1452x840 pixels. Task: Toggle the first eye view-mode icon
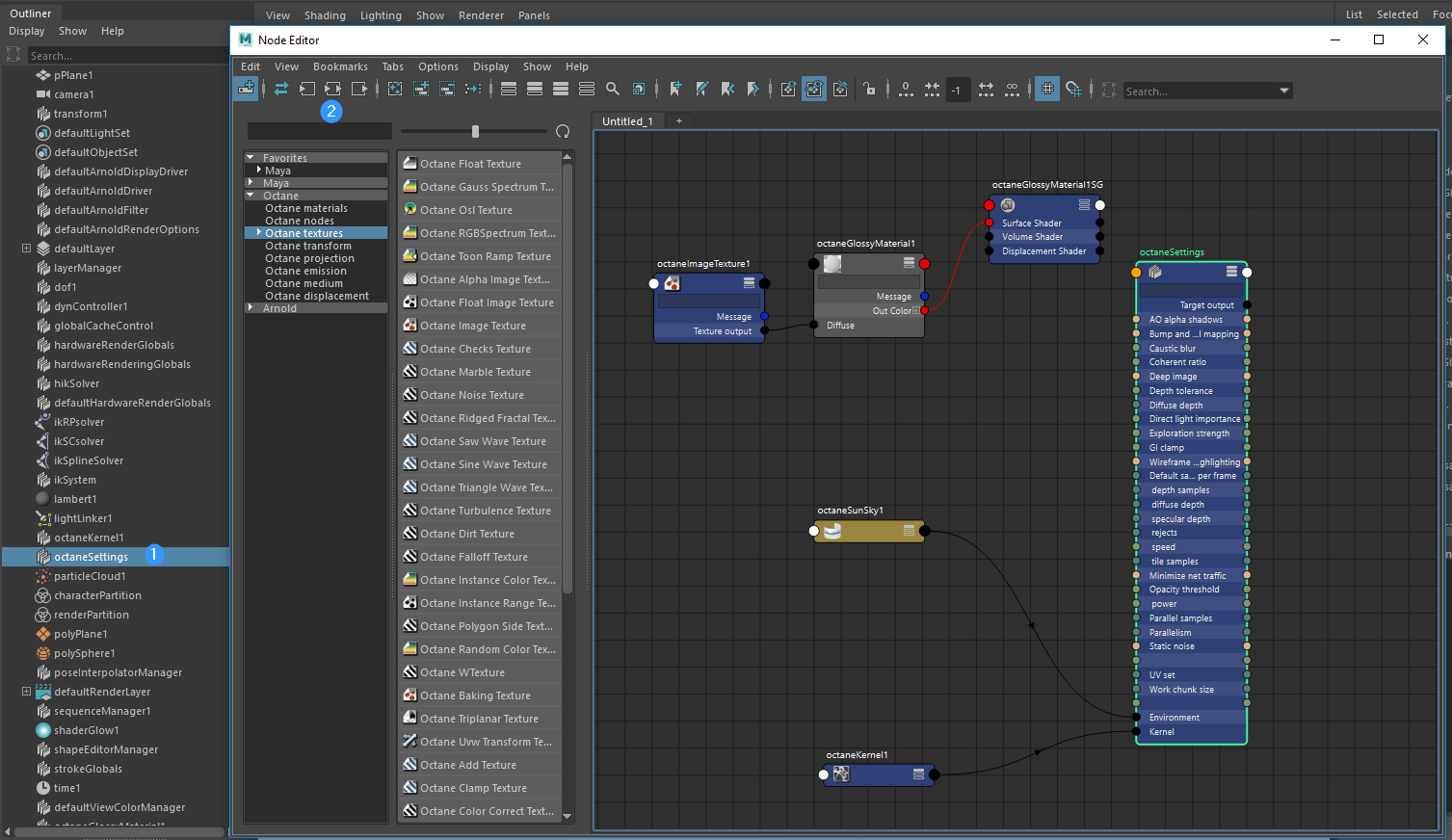coord(788,90)
